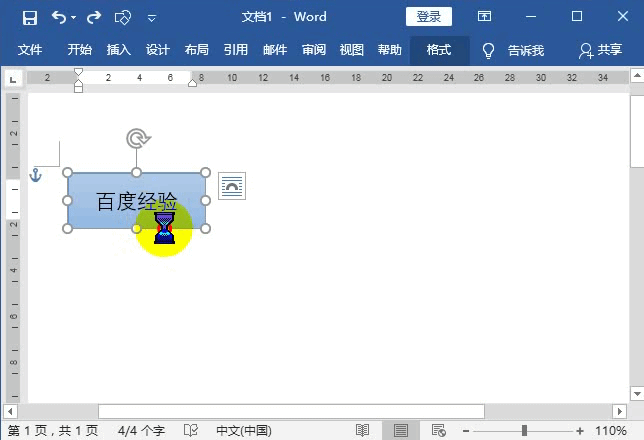Switch to the 插入 tab
Screen dimensions: 644x440
119,50
